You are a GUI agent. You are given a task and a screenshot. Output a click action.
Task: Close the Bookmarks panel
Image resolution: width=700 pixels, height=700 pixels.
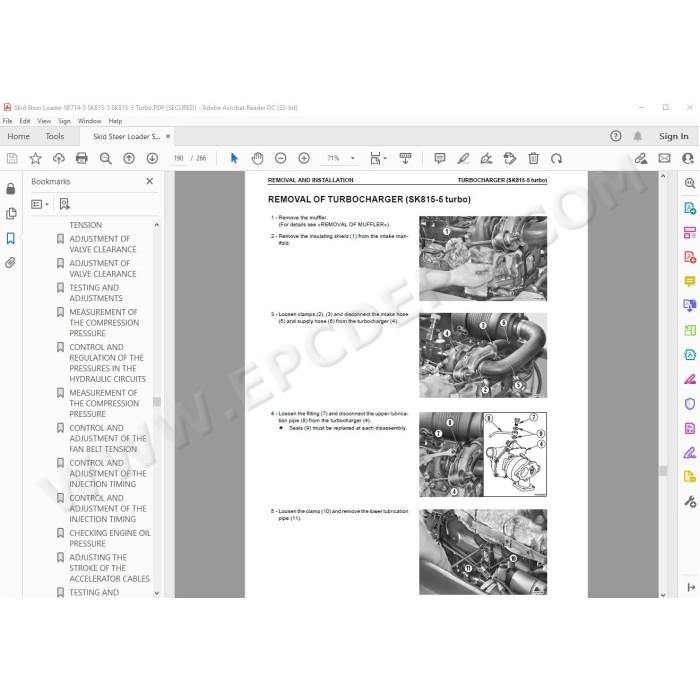pos(150,181)
